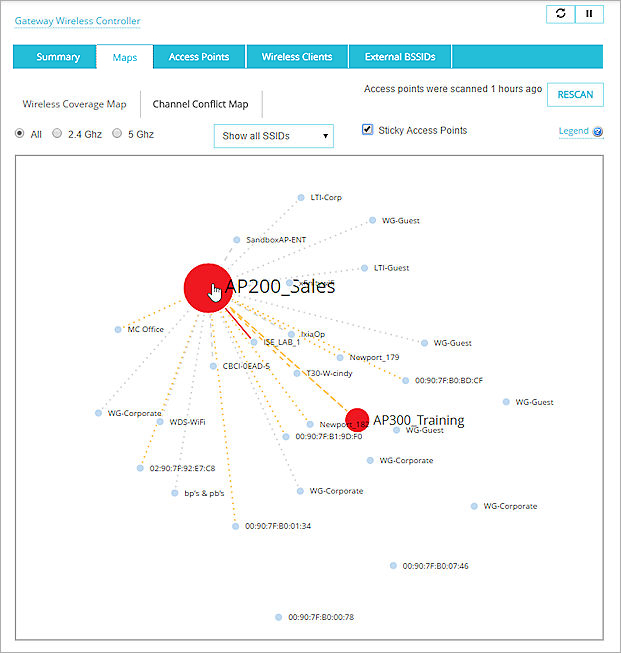The image size is (621, 653).
Task: Click the RESCAN button
Action: 575,95
